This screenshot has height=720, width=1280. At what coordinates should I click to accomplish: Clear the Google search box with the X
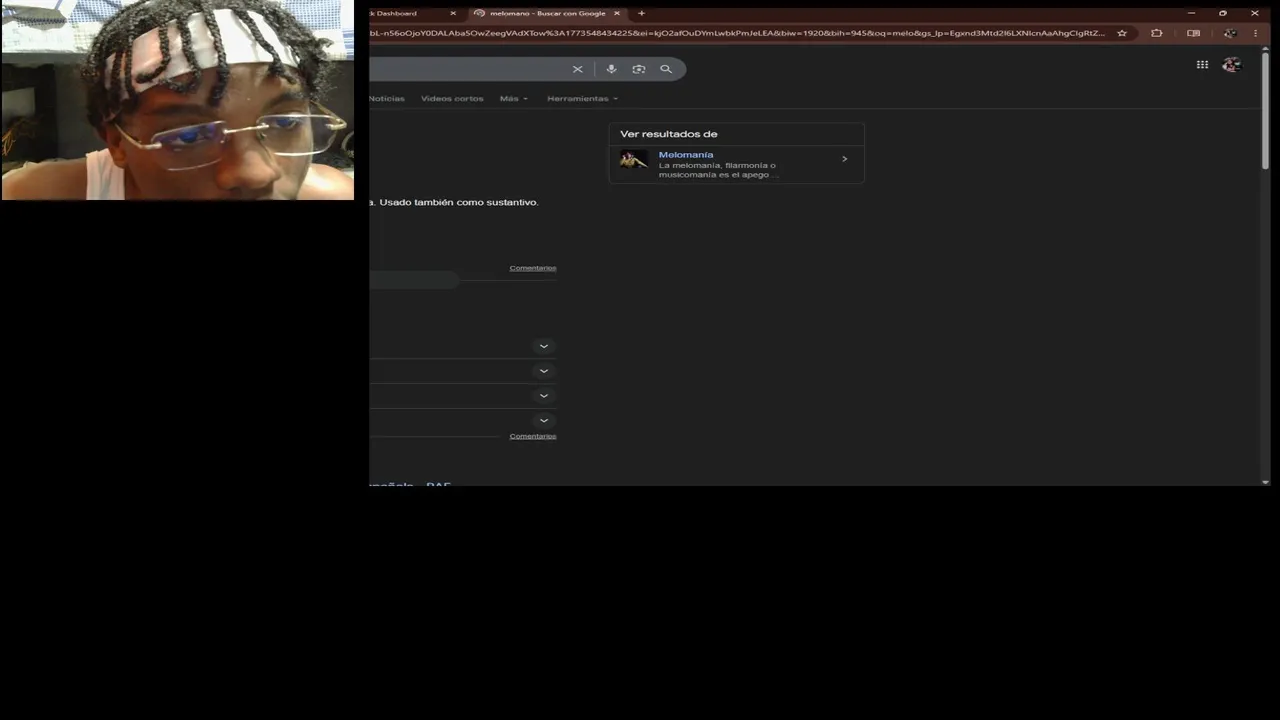(x=577, y=69)
